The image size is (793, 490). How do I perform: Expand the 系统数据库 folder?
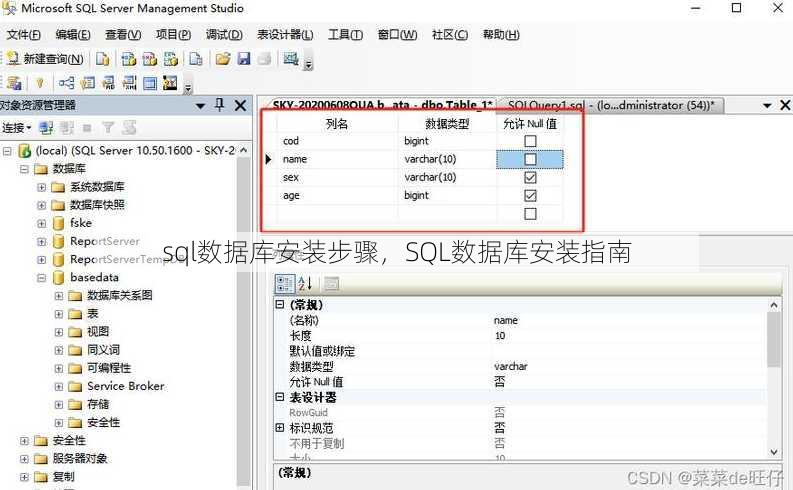tap(41, 187)
